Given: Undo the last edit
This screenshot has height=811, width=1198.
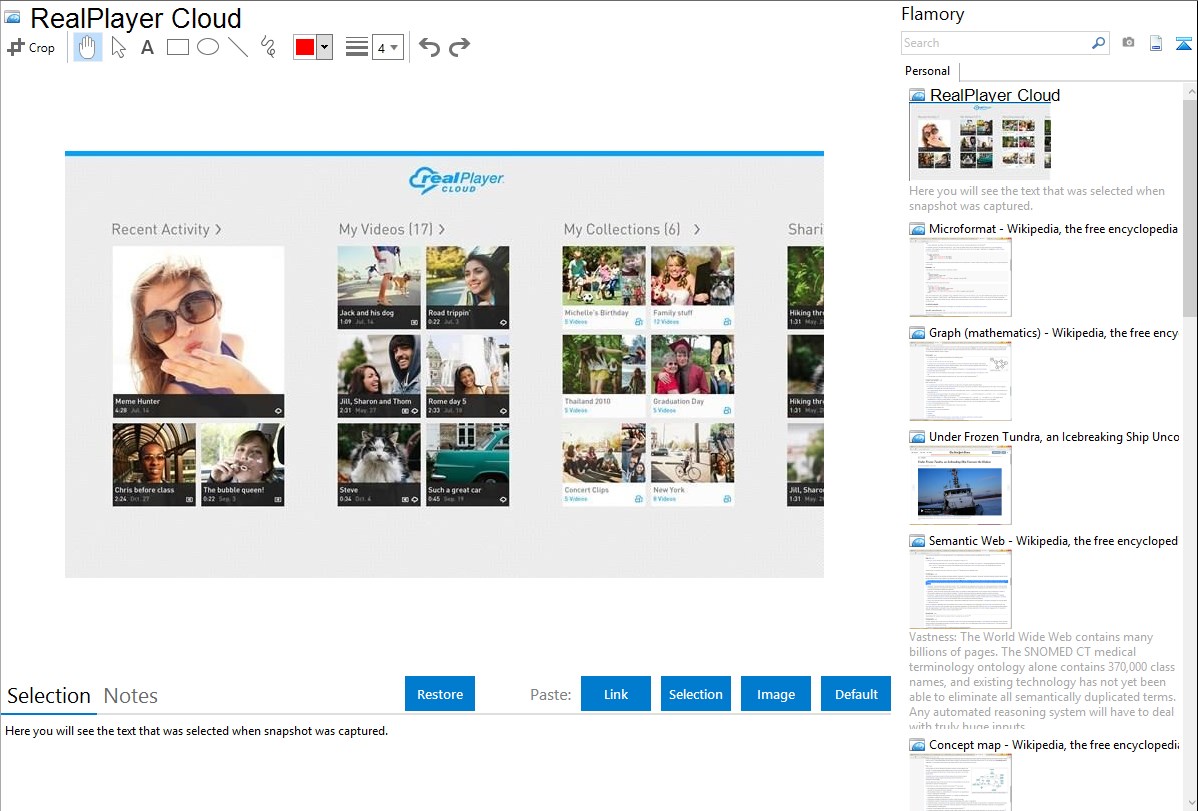Looking at the screenshot, I should 429,47.
